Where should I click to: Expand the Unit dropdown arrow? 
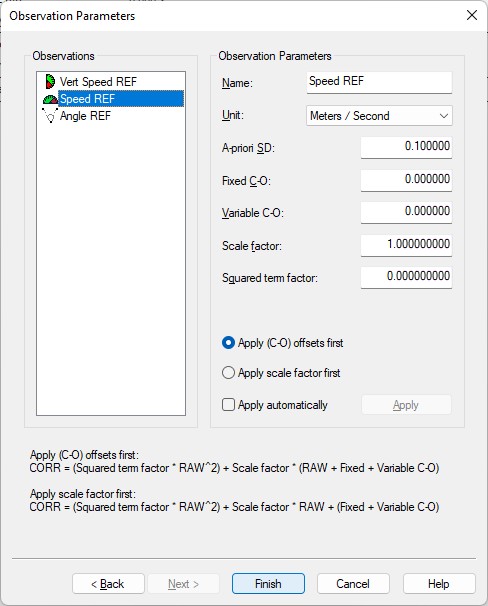(x=444, y=116)
